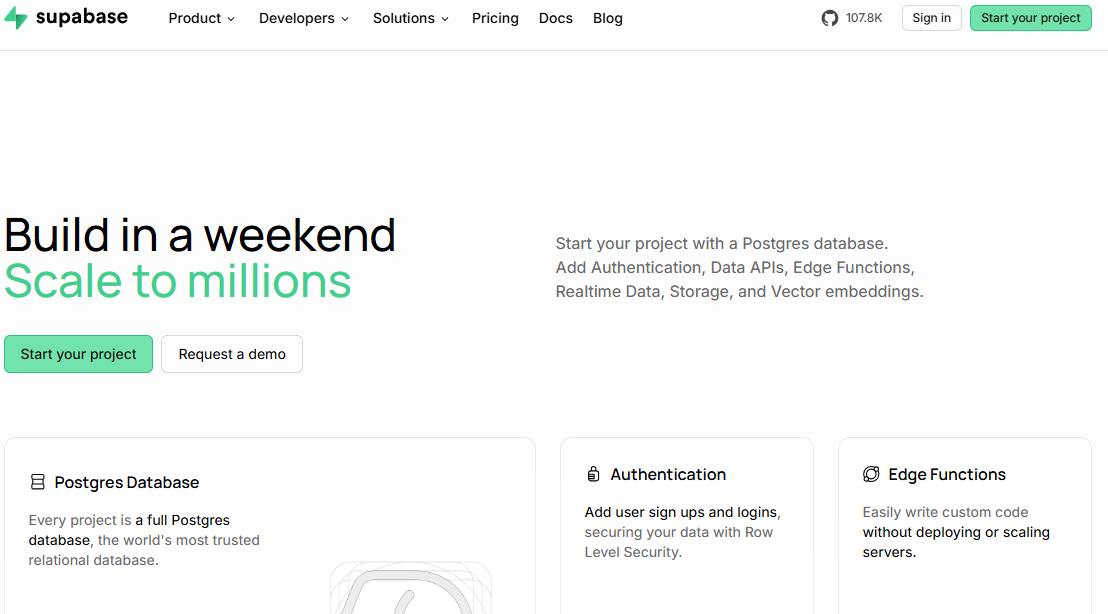Click the Supabase lightning bolt logo
1108x614 pixels.
pos(16,18)
